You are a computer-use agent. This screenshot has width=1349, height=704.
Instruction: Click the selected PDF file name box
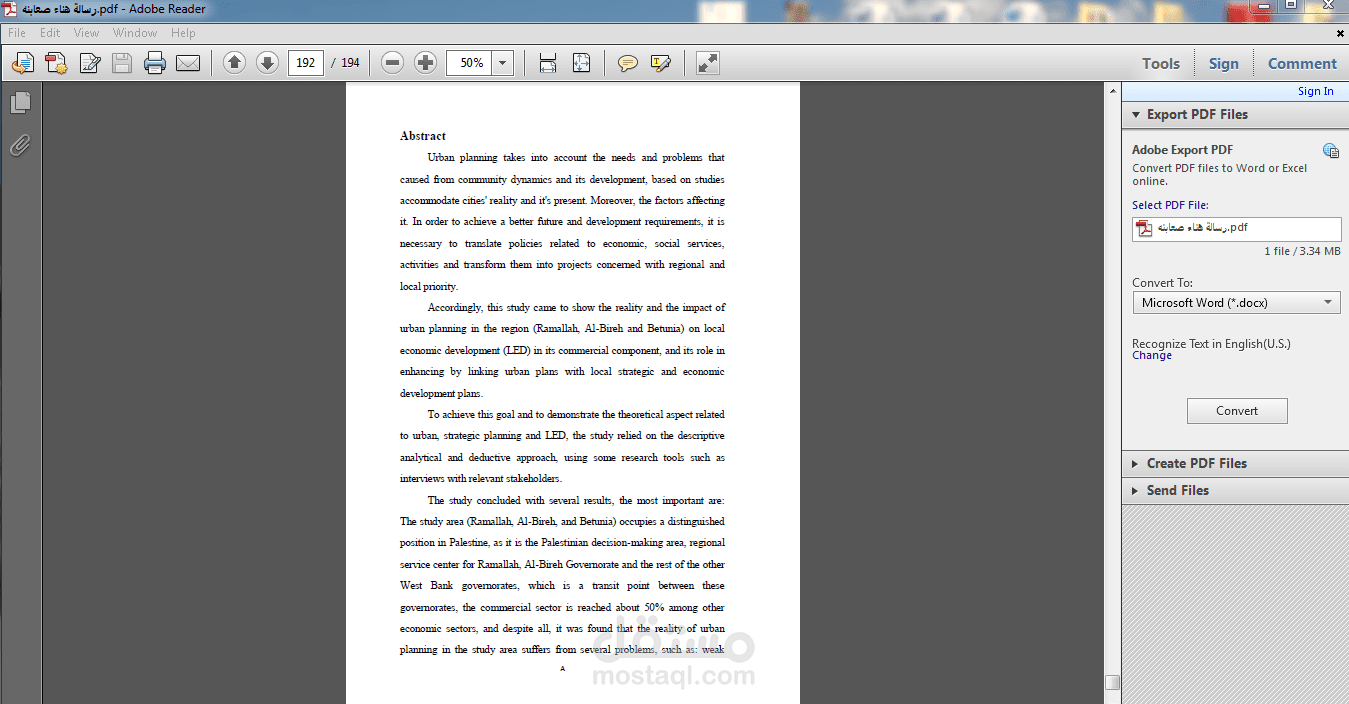point(1236,228)
